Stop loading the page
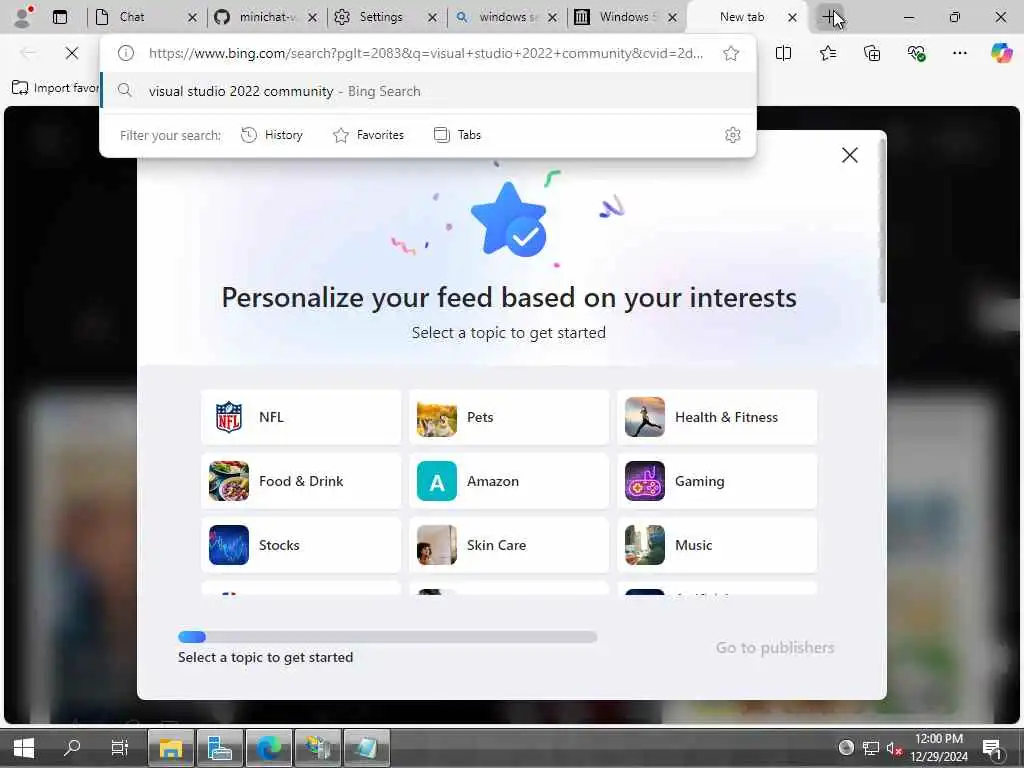This screenshot has height=768, width=1024. (72, 53)
